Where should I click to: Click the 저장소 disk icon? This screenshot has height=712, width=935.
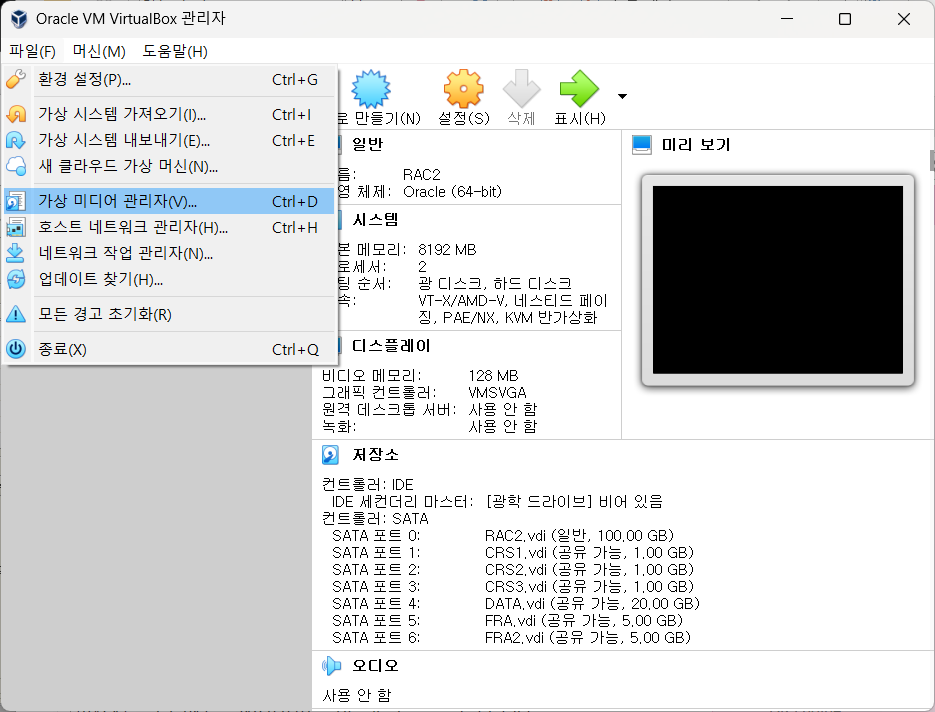coord(330,455)
